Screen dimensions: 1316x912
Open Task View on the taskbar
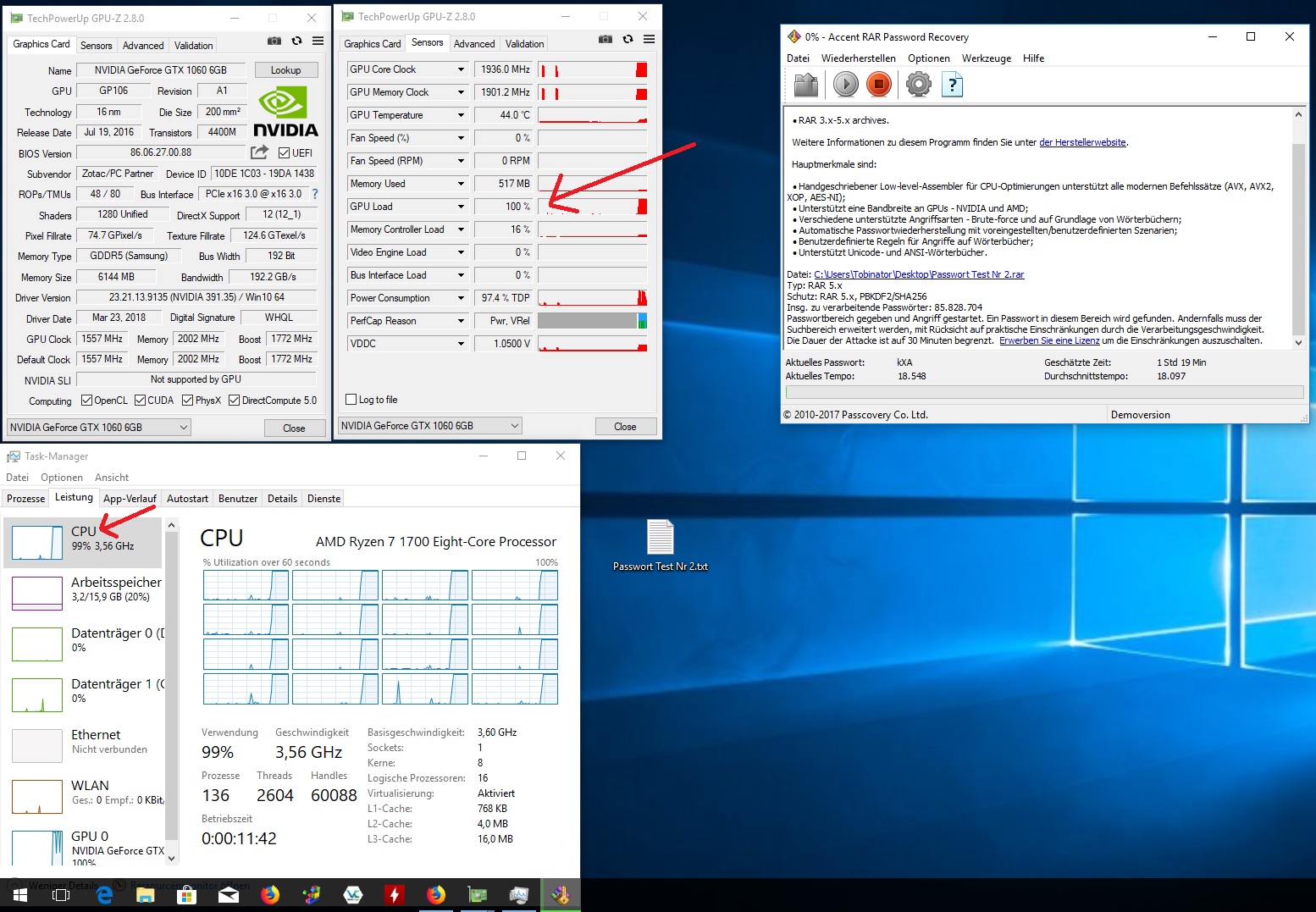[61, 894]
